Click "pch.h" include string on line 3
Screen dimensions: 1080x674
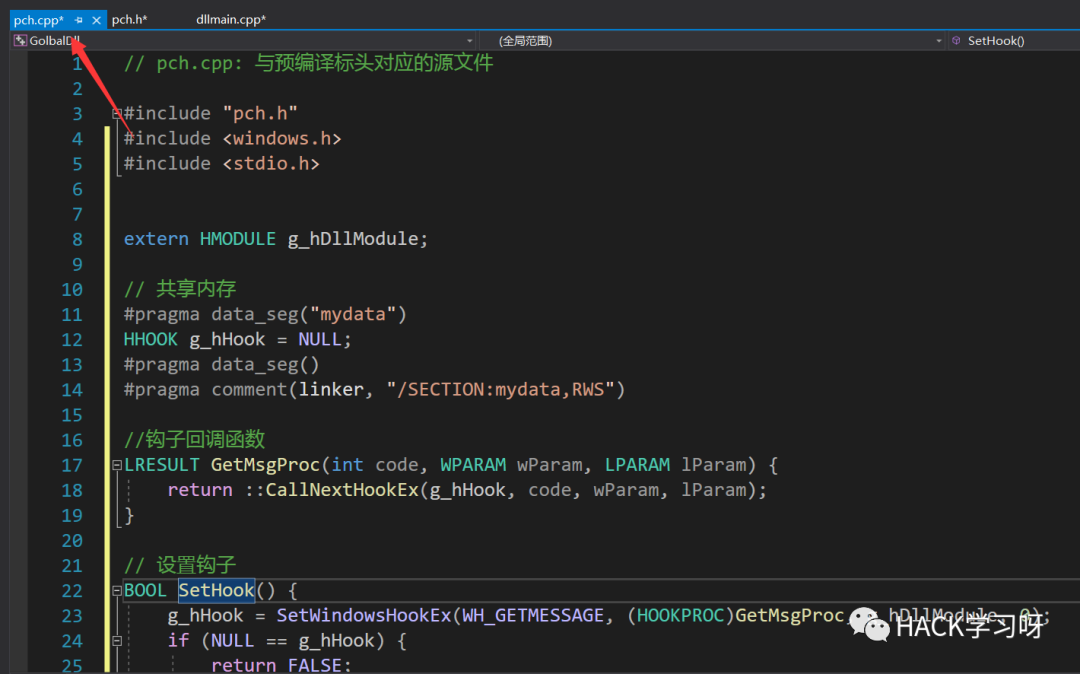pyautogui.click(x=260, y=114)
